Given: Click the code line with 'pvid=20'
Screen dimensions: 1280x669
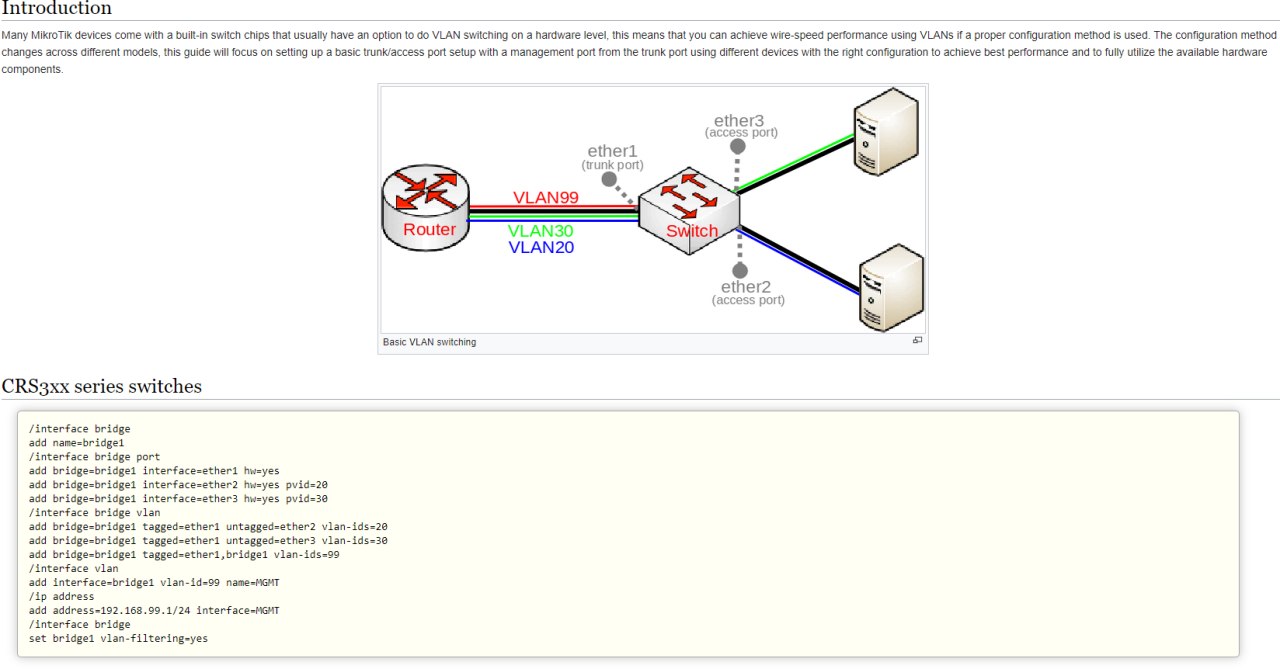Looking at the screenshot, I should pyautogui.click(x=178, y=484).
